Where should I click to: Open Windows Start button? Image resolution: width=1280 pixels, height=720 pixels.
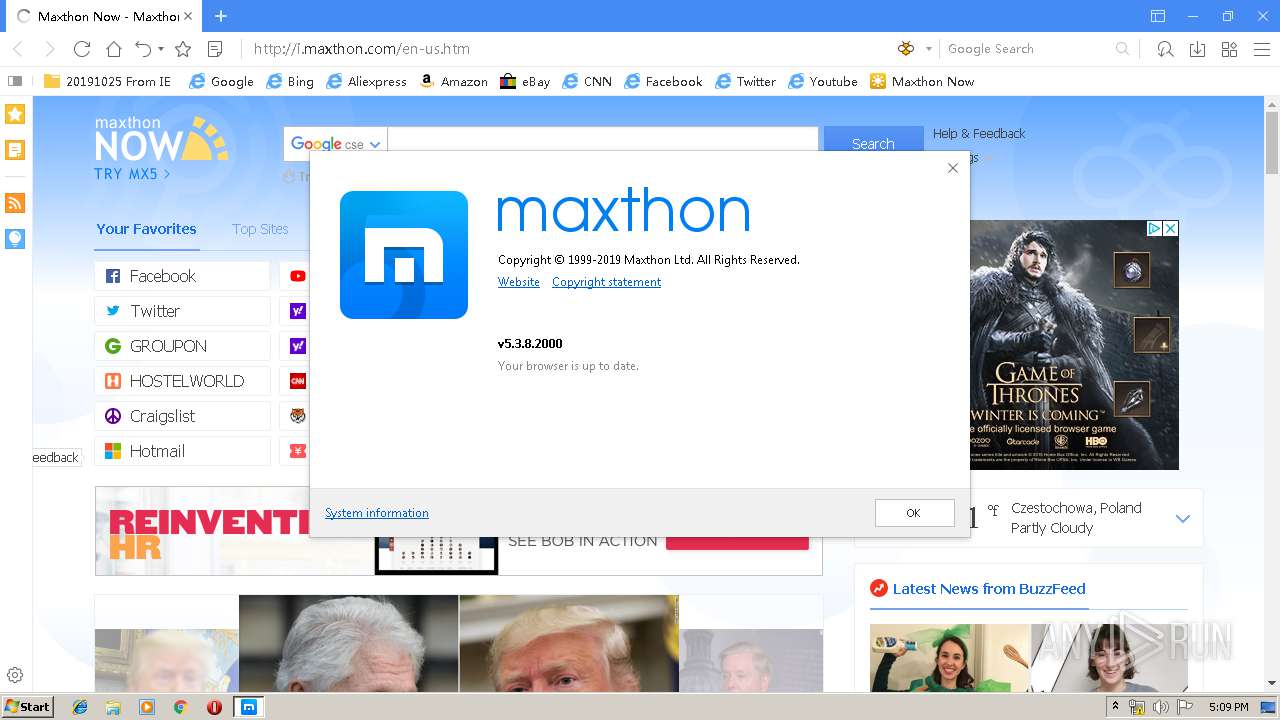(x=28, y=707)
